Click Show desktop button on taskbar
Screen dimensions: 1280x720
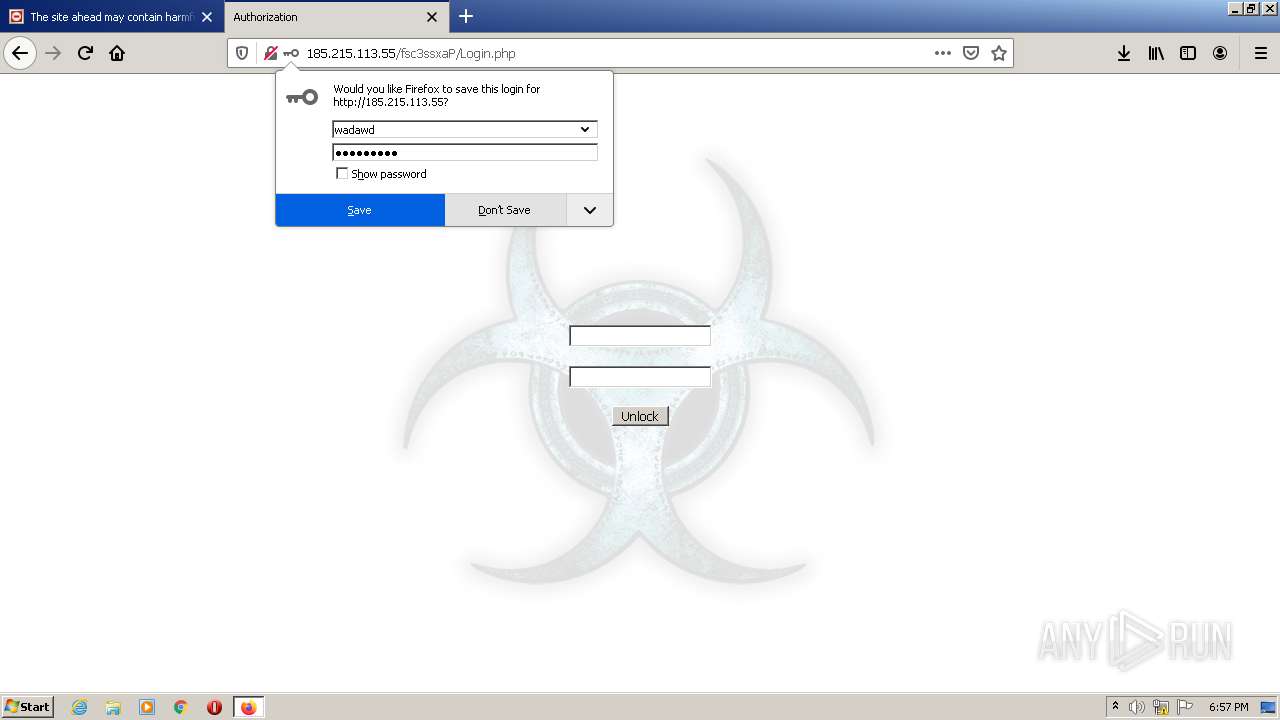point(1269,707)
